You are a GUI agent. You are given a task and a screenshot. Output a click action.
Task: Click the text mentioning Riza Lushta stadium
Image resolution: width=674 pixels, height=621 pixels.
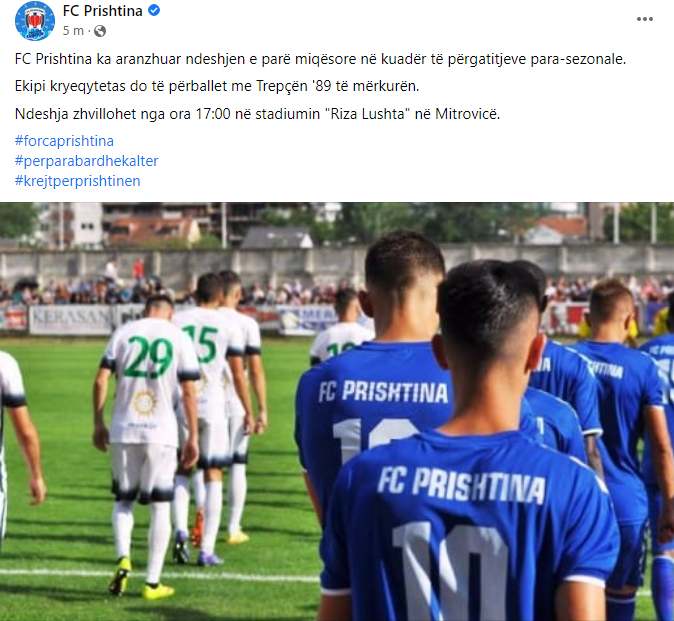coord(257,114)
